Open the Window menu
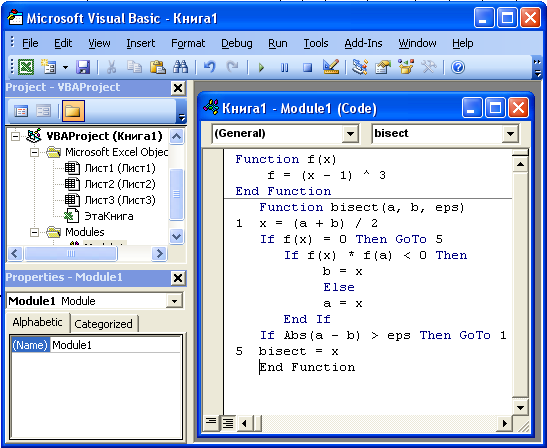This screenshot has height=448, width=547. 417,43
